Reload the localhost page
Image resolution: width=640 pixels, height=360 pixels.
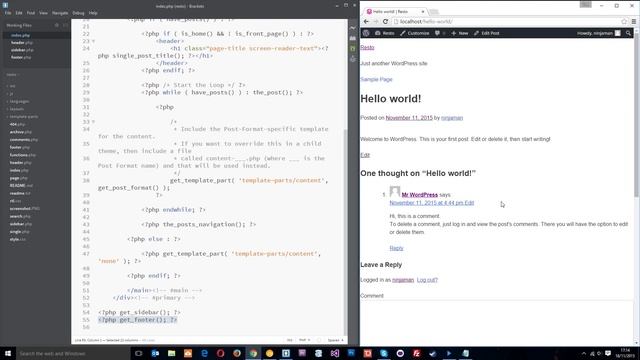[385, 22]
